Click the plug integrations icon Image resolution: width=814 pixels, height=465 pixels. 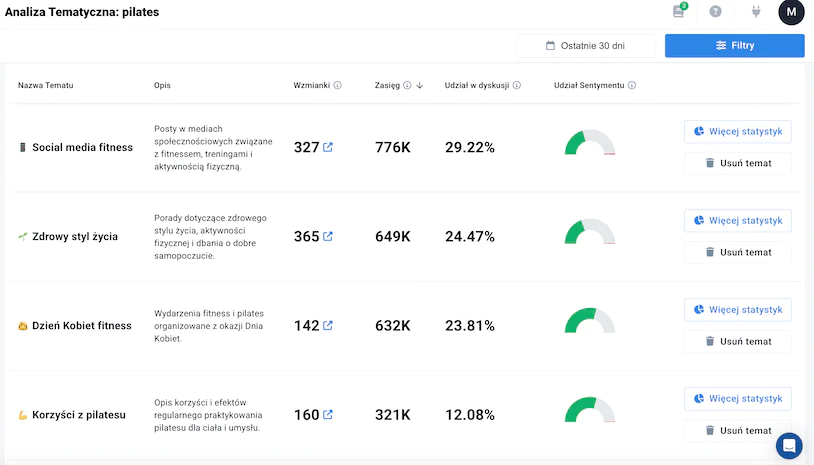coord(756,11)
